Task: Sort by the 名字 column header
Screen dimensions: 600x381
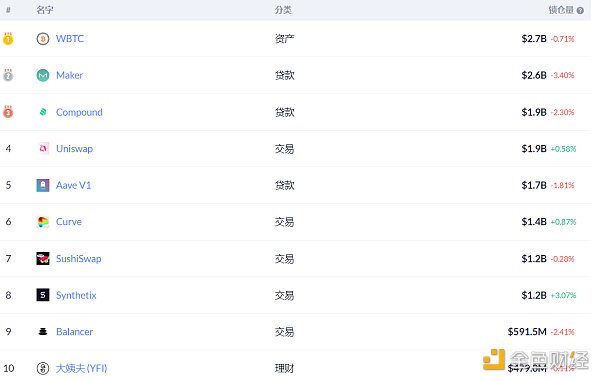Action: point(45,10)
